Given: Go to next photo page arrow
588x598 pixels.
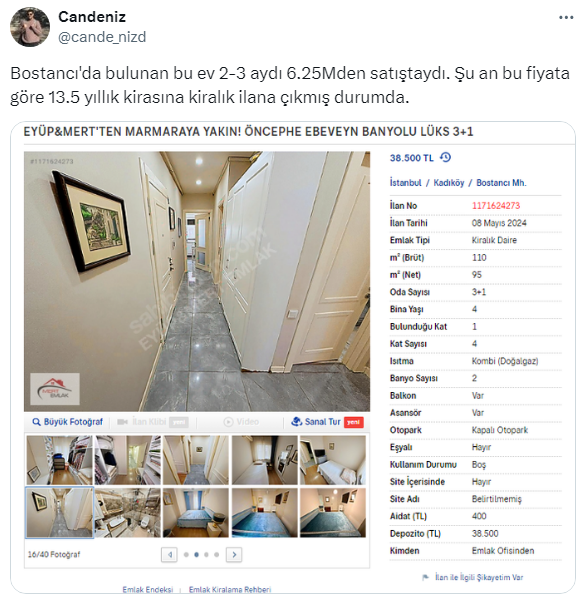Looking at the screenshot, I should point(234,555).
